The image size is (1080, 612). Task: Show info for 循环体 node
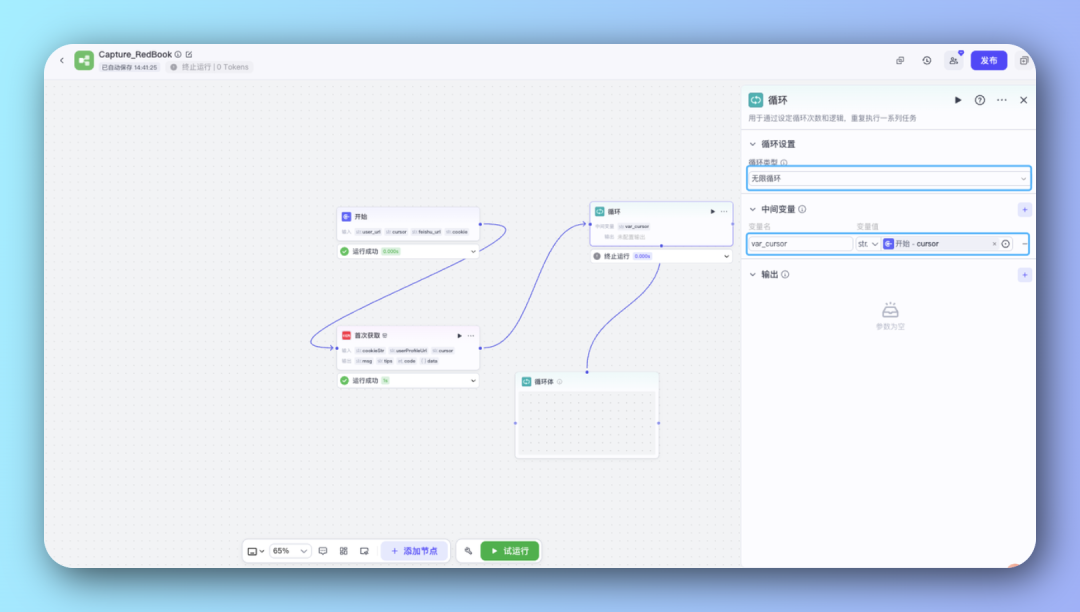coord(559,381)
